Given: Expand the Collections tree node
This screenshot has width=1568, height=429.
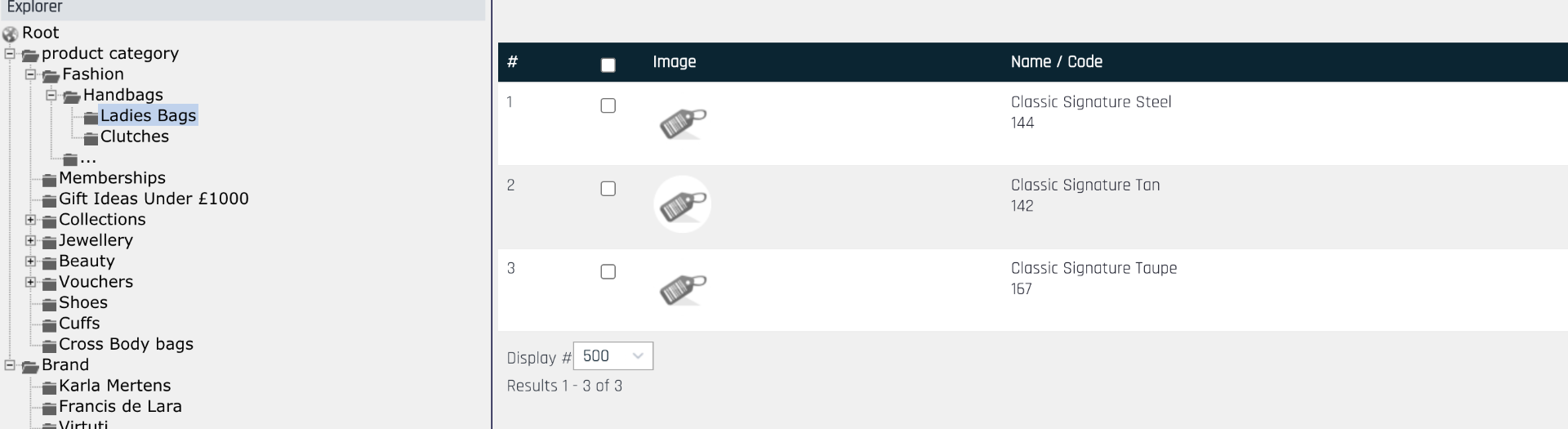Looking at the screenshot, I should (x=30, y=220).
